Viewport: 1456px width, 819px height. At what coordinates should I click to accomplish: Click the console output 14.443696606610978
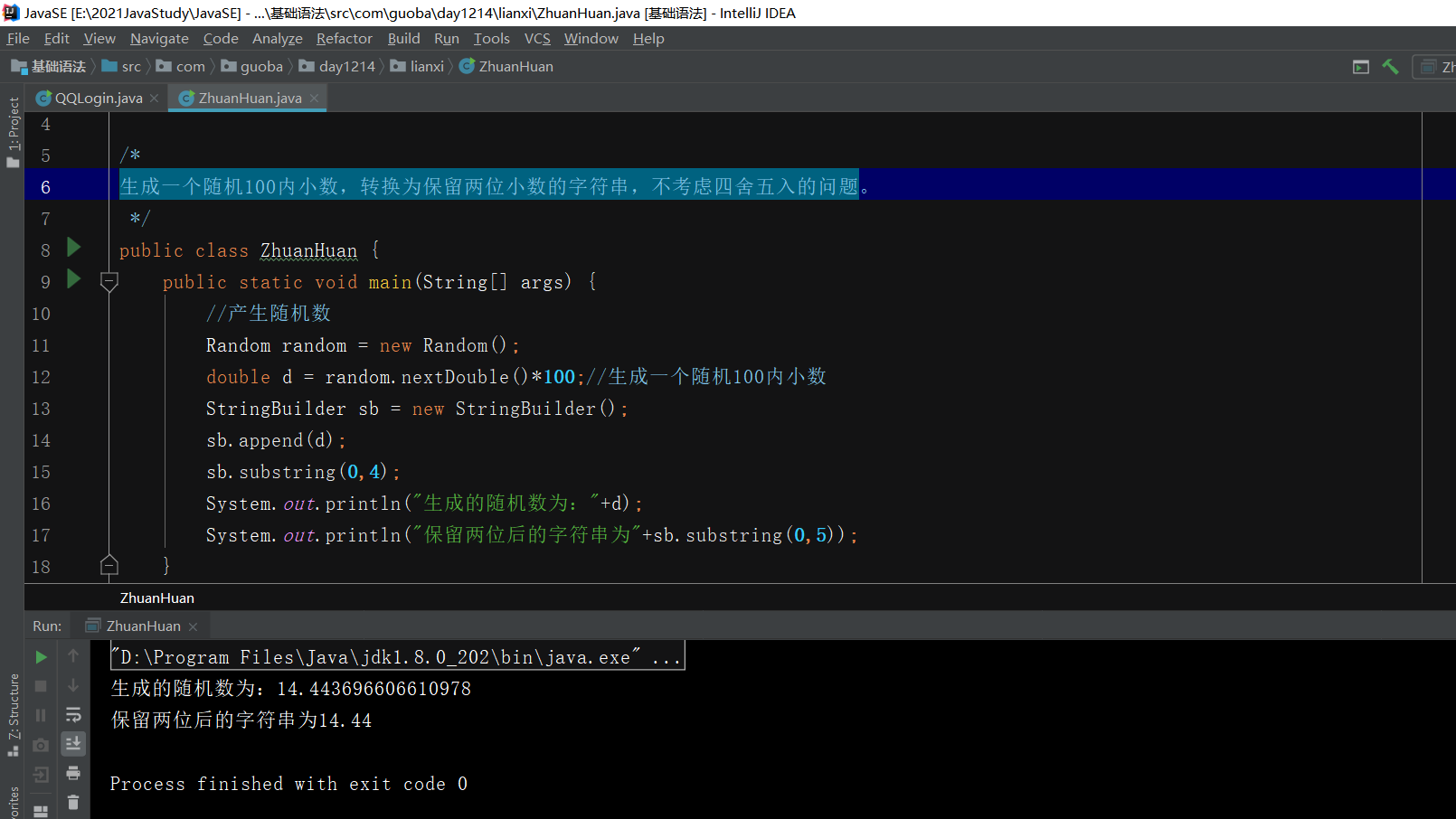[373, 689]
